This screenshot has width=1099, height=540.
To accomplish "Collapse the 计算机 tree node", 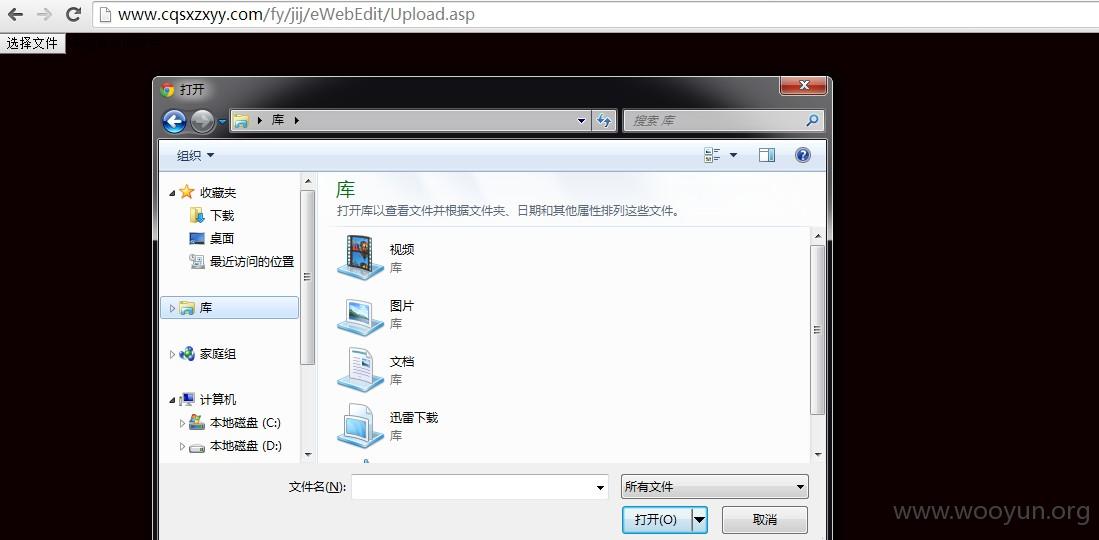I will tap(172, 400).
